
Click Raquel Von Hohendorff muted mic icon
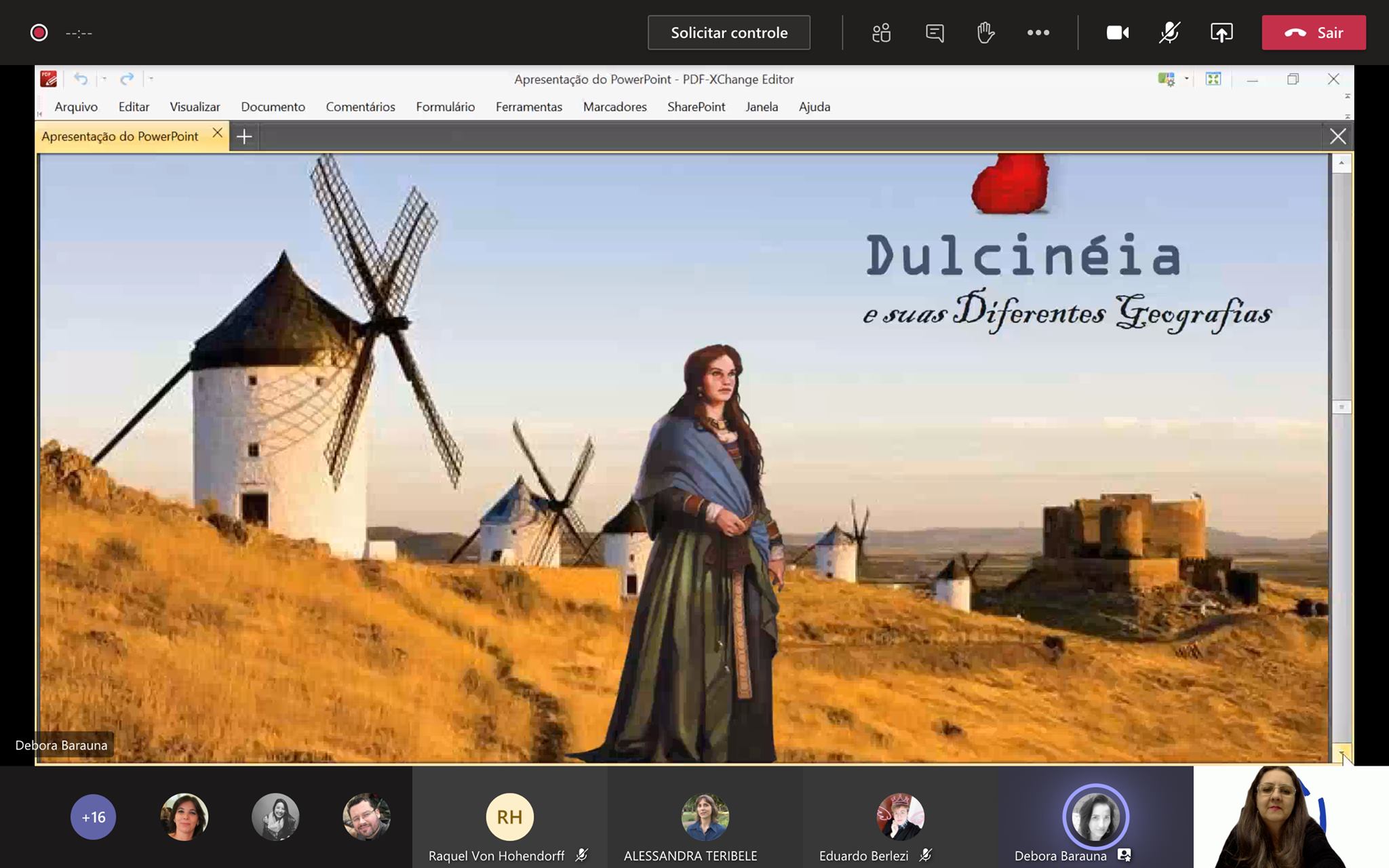[582, 855]
